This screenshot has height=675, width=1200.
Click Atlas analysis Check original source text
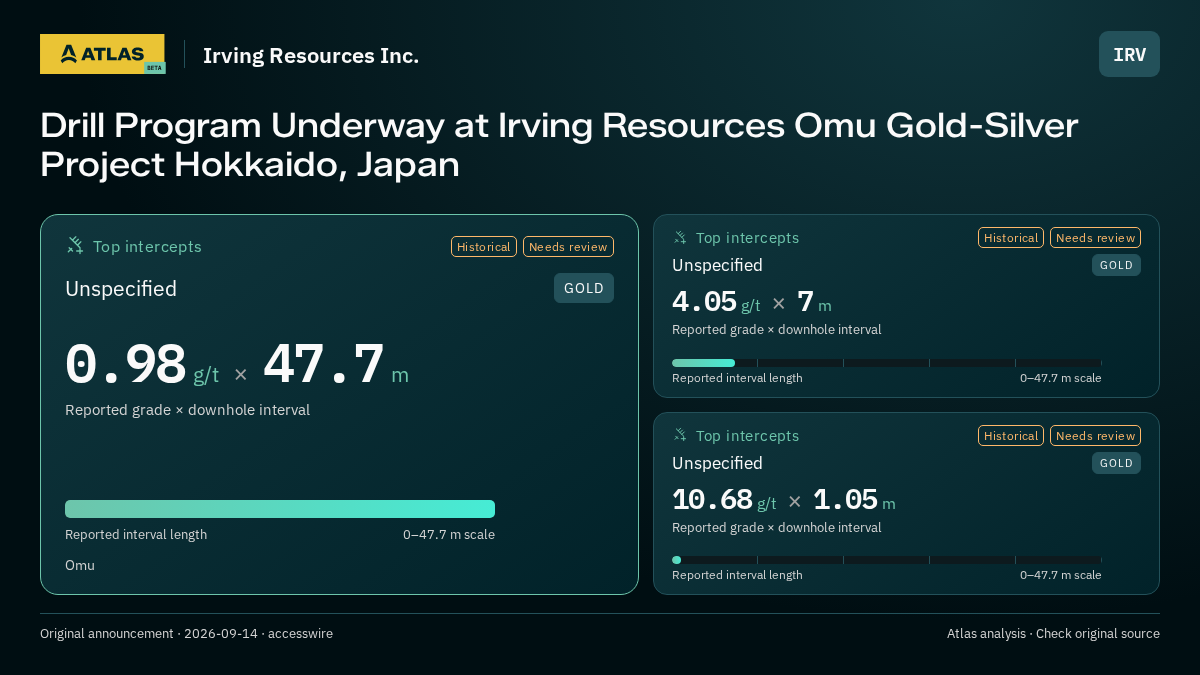(1053, 634)
